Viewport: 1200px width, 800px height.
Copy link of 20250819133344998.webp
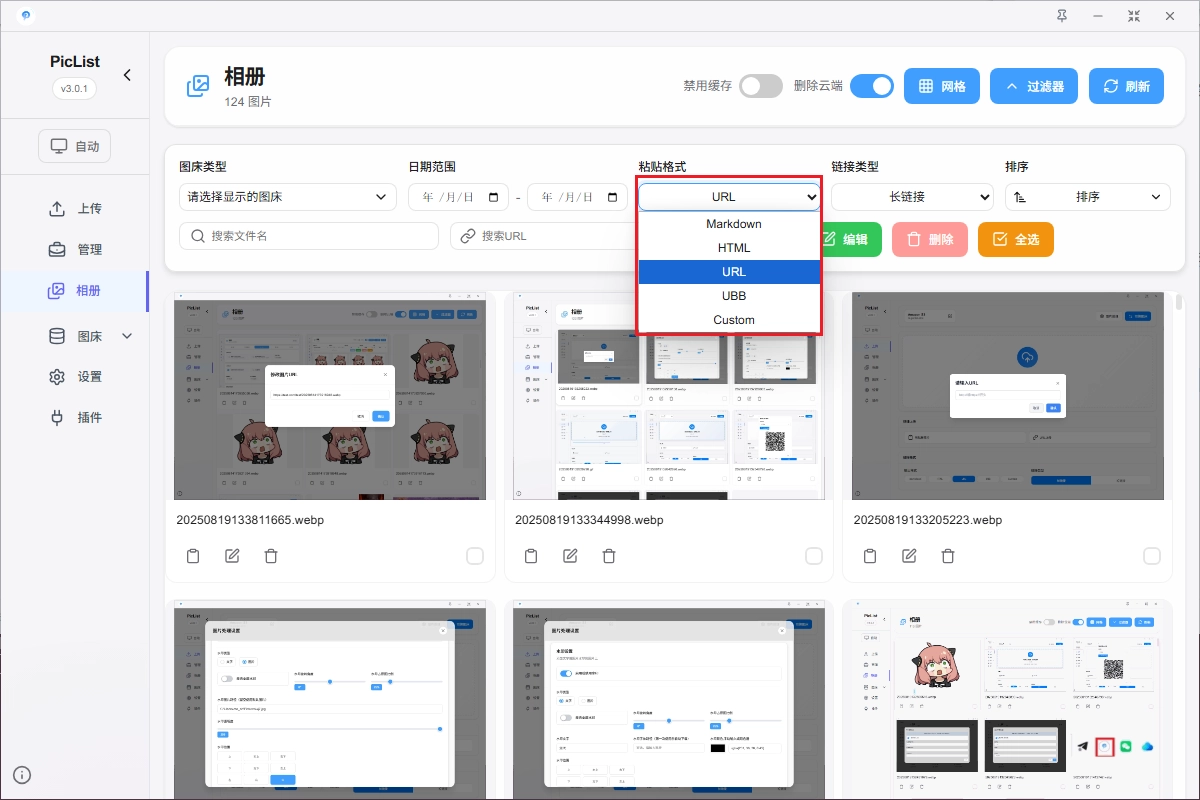tap(532, 556)
